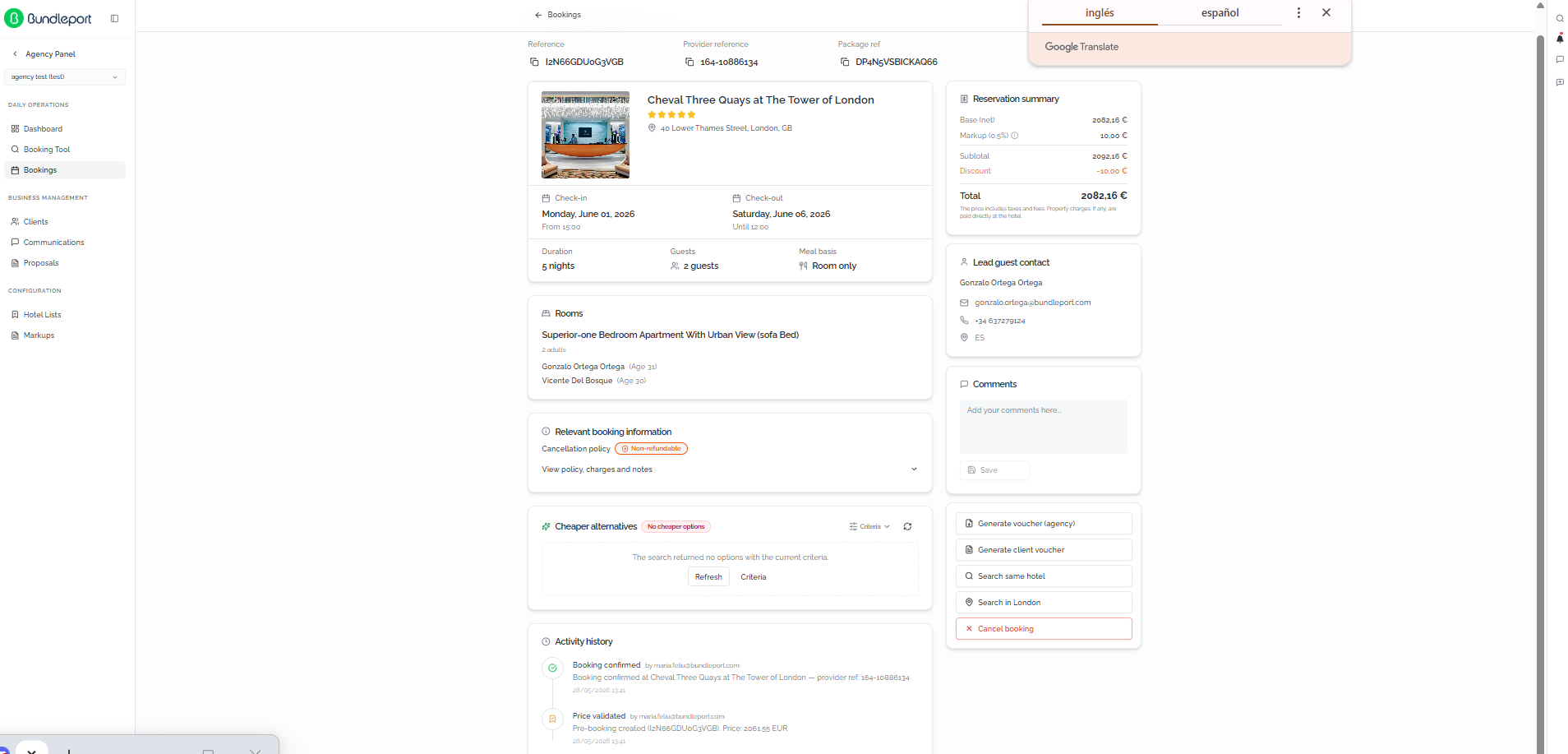
Task: Click the Booking confirmed status icon
Action: [552, 668]
